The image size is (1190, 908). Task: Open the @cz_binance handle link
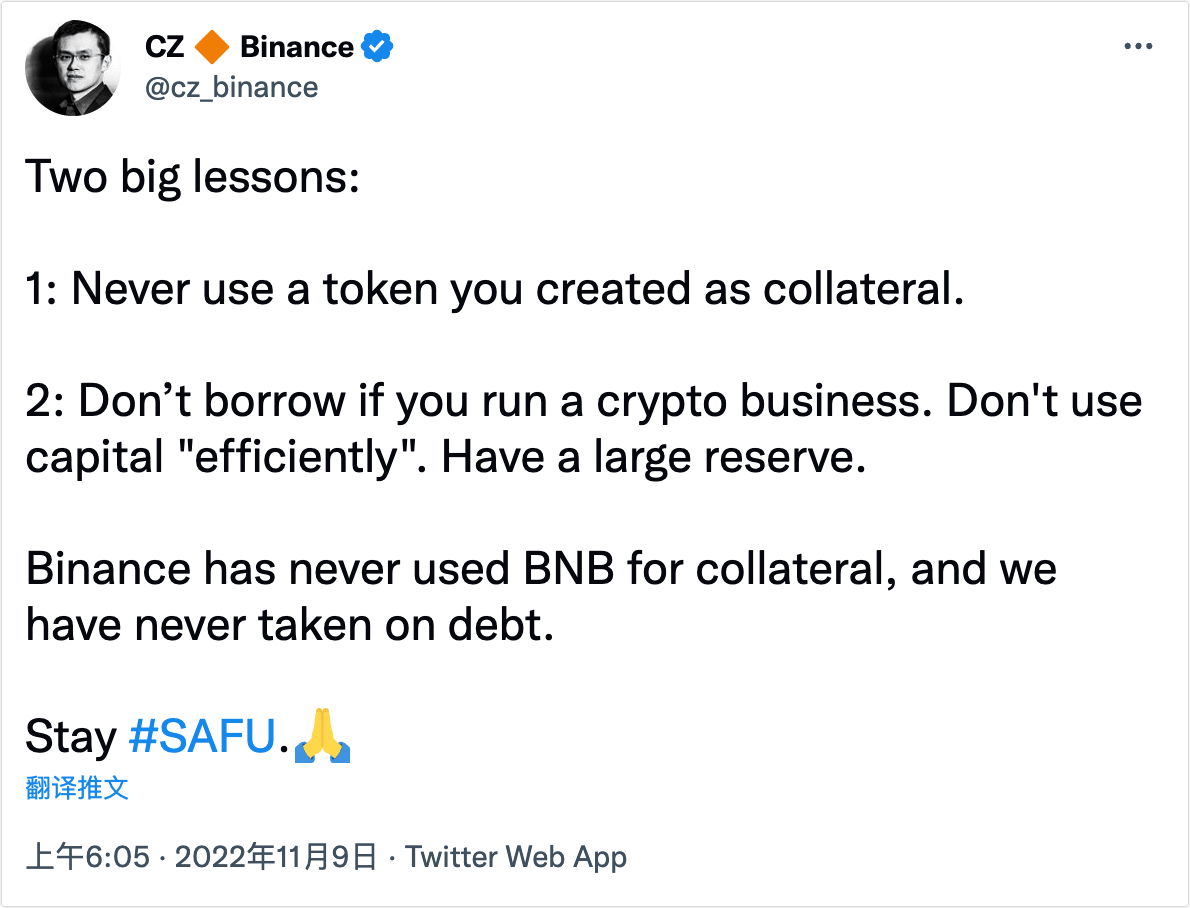coord(231,87)
